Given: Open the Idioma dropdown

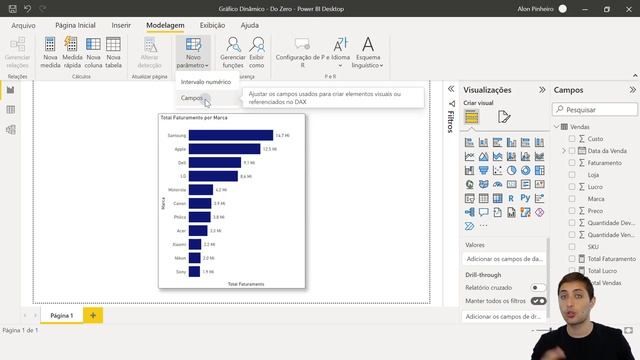Looking at the screenshot, I should (340, 53).
